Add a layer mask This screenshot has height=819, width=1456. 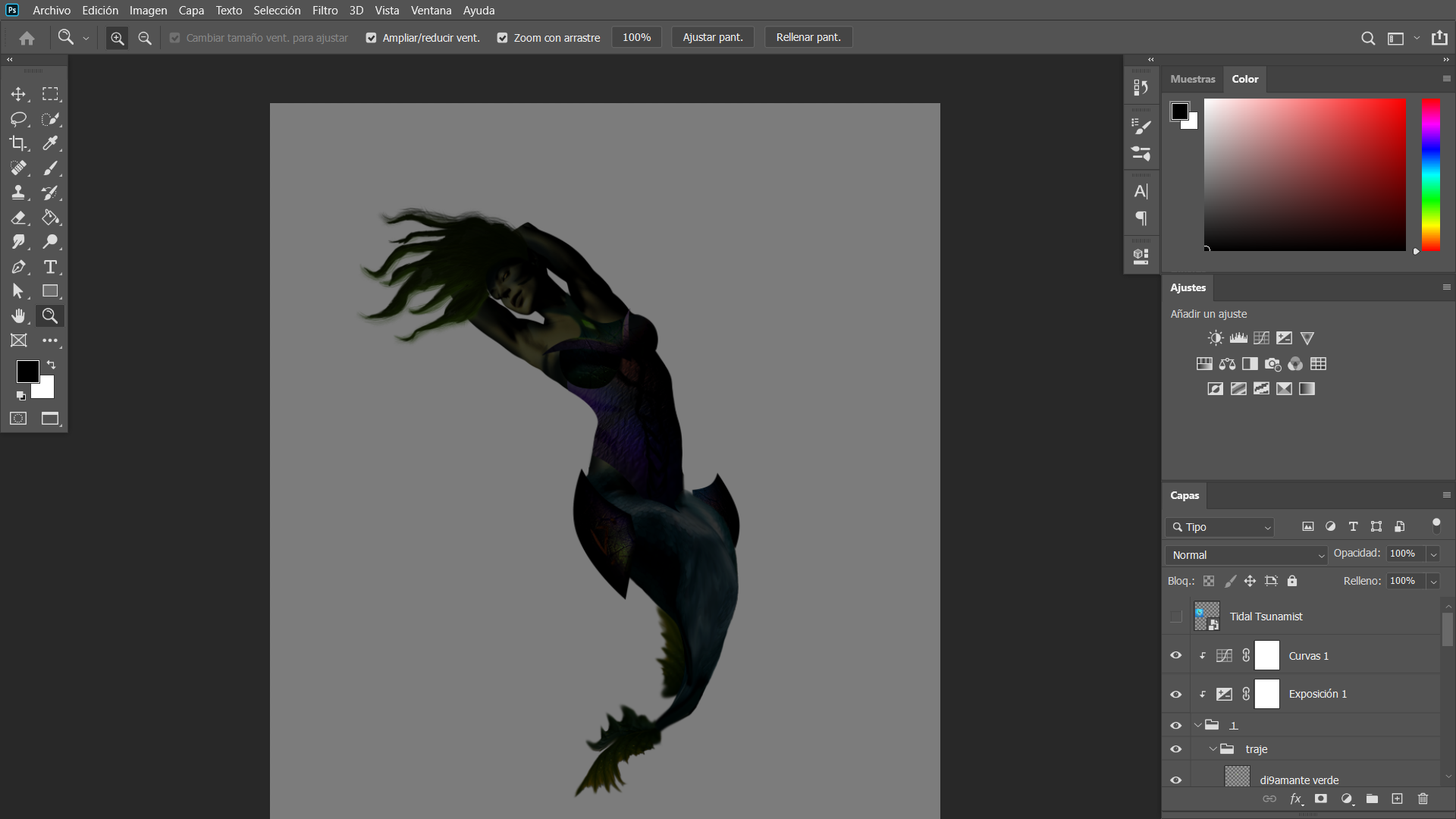1321,799
